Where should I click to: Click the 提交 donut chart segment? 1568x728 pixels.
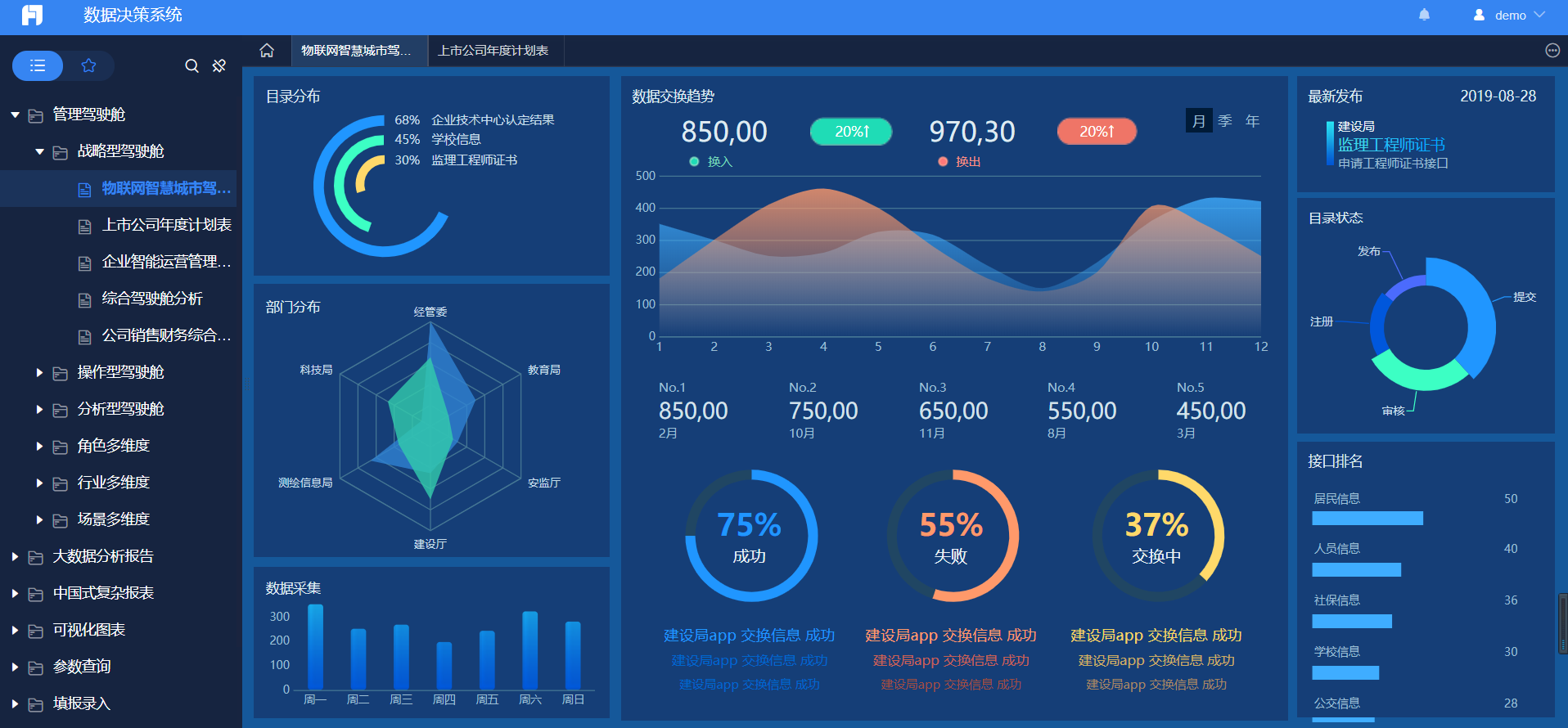[1471, 318]
